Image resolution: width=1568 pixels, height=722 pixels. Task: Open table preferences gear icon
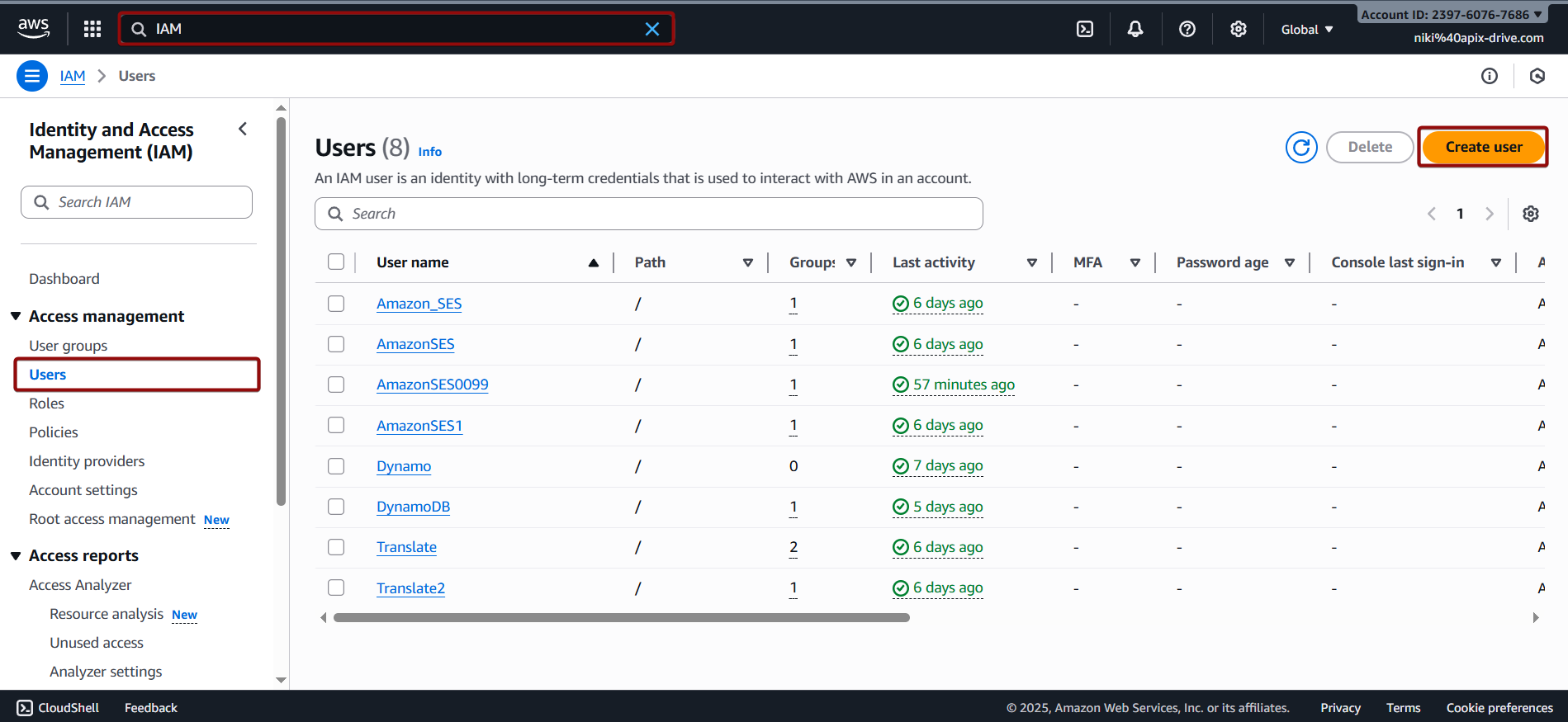(x=1530, y=214)
